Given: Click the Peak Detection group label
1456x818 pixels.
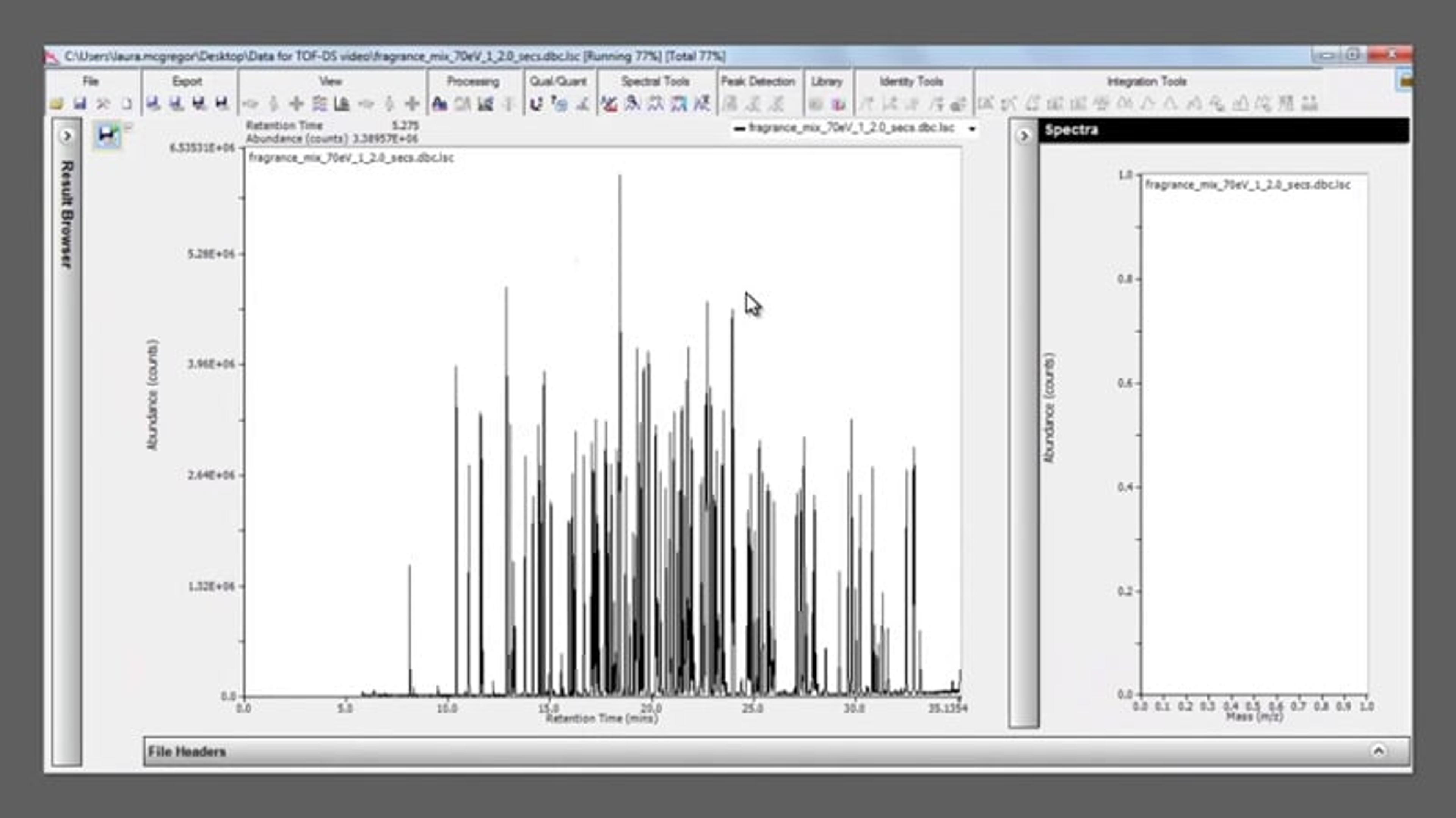Looking at the screenshot, I should click(758, 82).
